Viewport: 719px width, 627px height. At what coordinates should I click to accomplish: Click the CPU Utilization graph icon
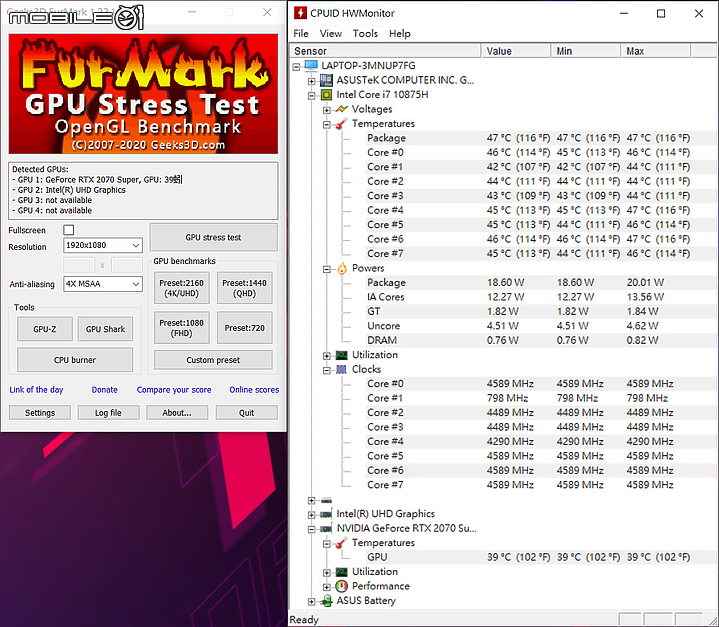click(x=342, y=355)
